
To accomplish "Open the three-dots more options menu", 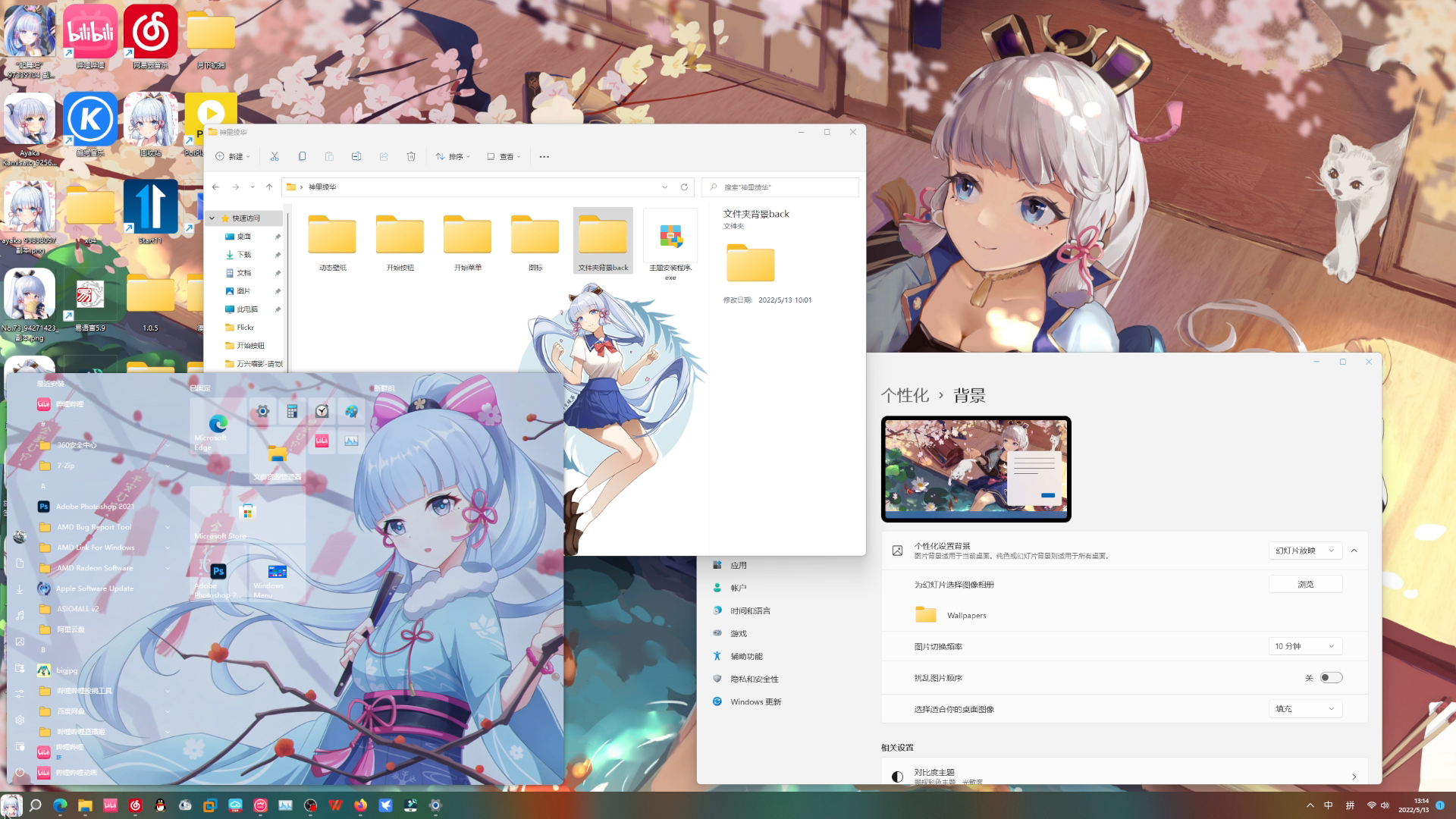I will pos(544,156).
